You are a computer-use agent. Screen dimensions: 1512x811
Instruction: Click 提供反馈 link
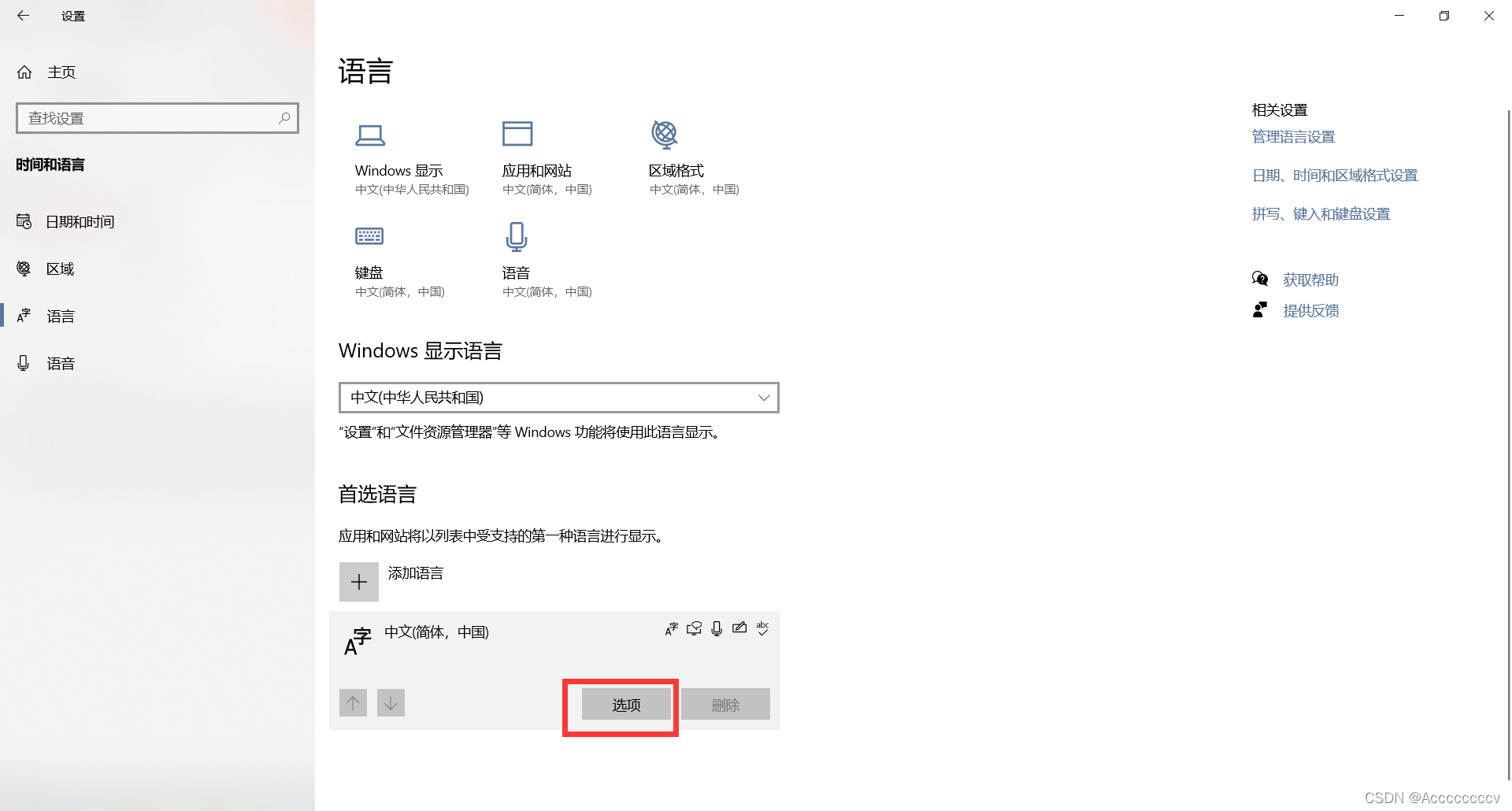click(x=1311, y=311)
